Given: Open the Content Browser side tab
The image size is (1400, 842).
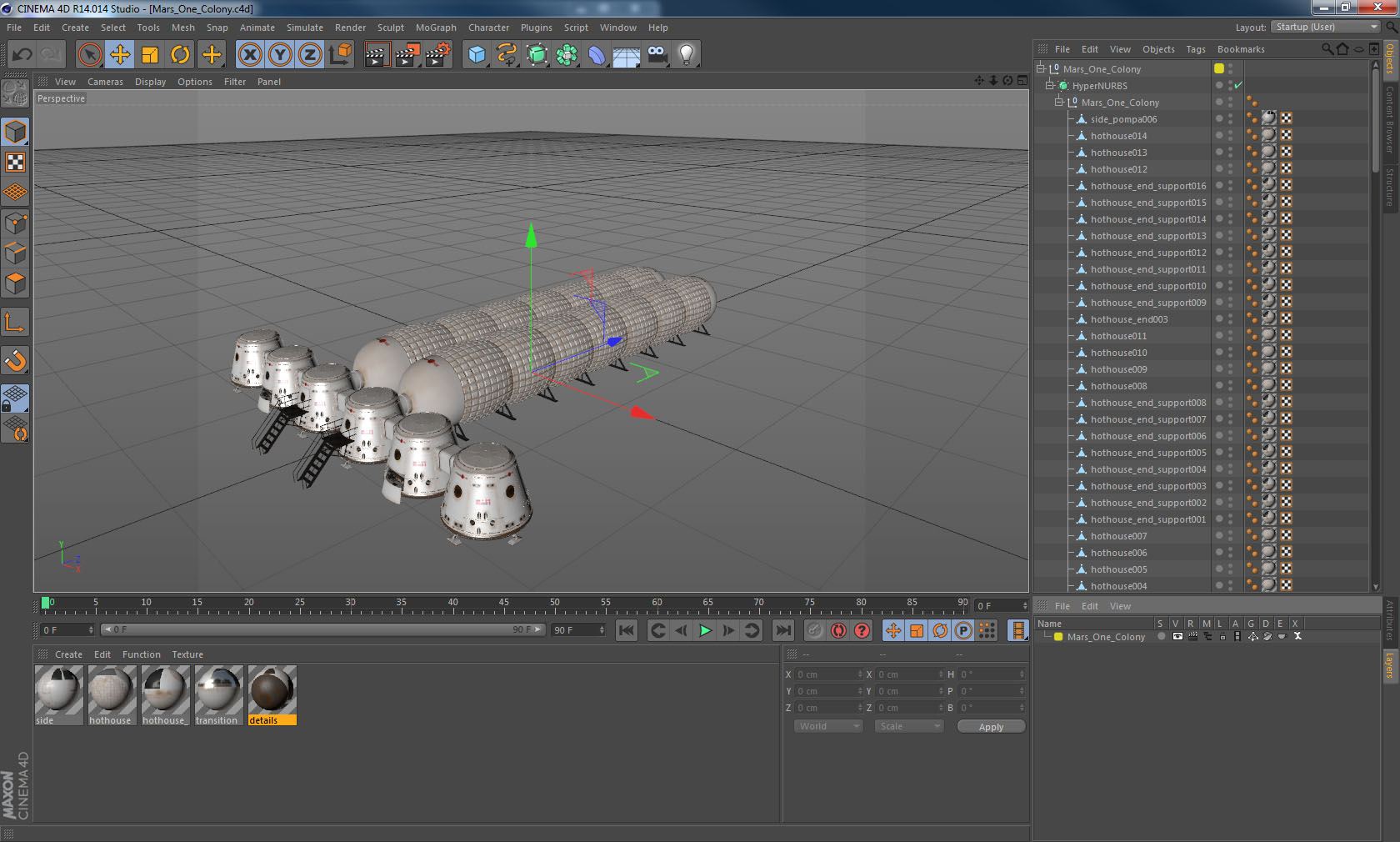Looking at the screenshot, I should click(1390, 118).
